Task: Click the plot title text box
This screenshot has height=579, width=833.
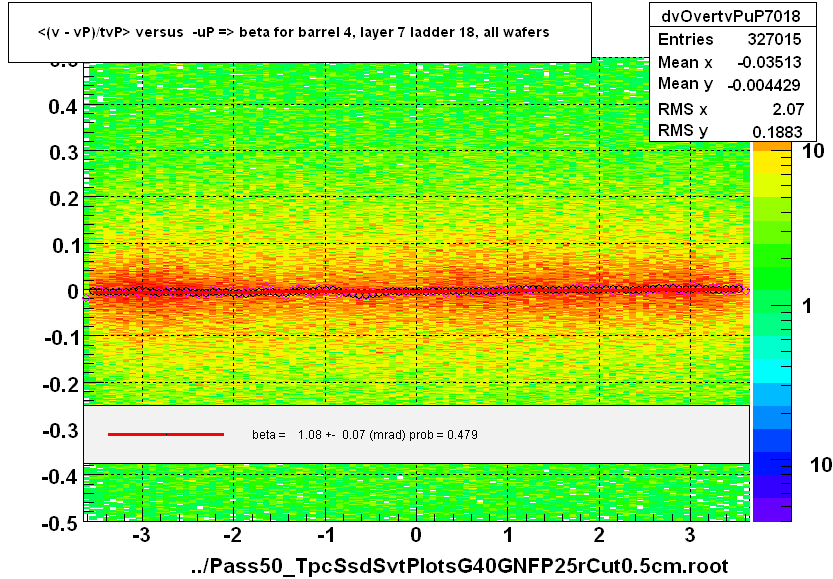Action: [x=300, y=32]
